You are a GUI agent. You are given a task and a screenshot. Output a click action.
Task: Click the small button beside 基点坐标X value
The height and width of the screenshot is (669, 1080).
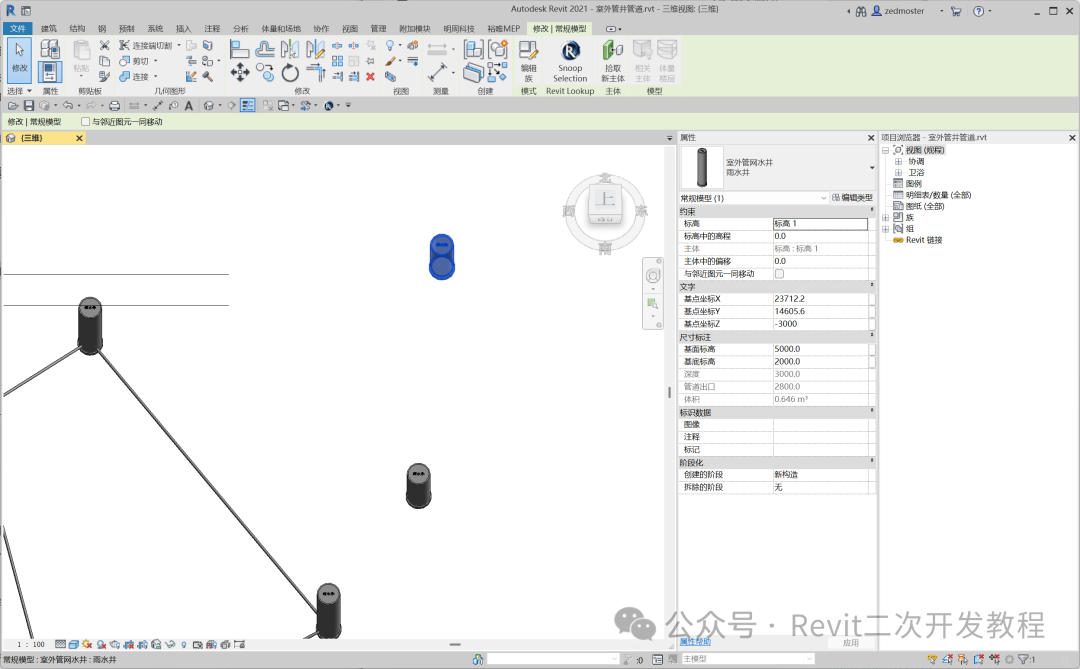click(872, 299)
